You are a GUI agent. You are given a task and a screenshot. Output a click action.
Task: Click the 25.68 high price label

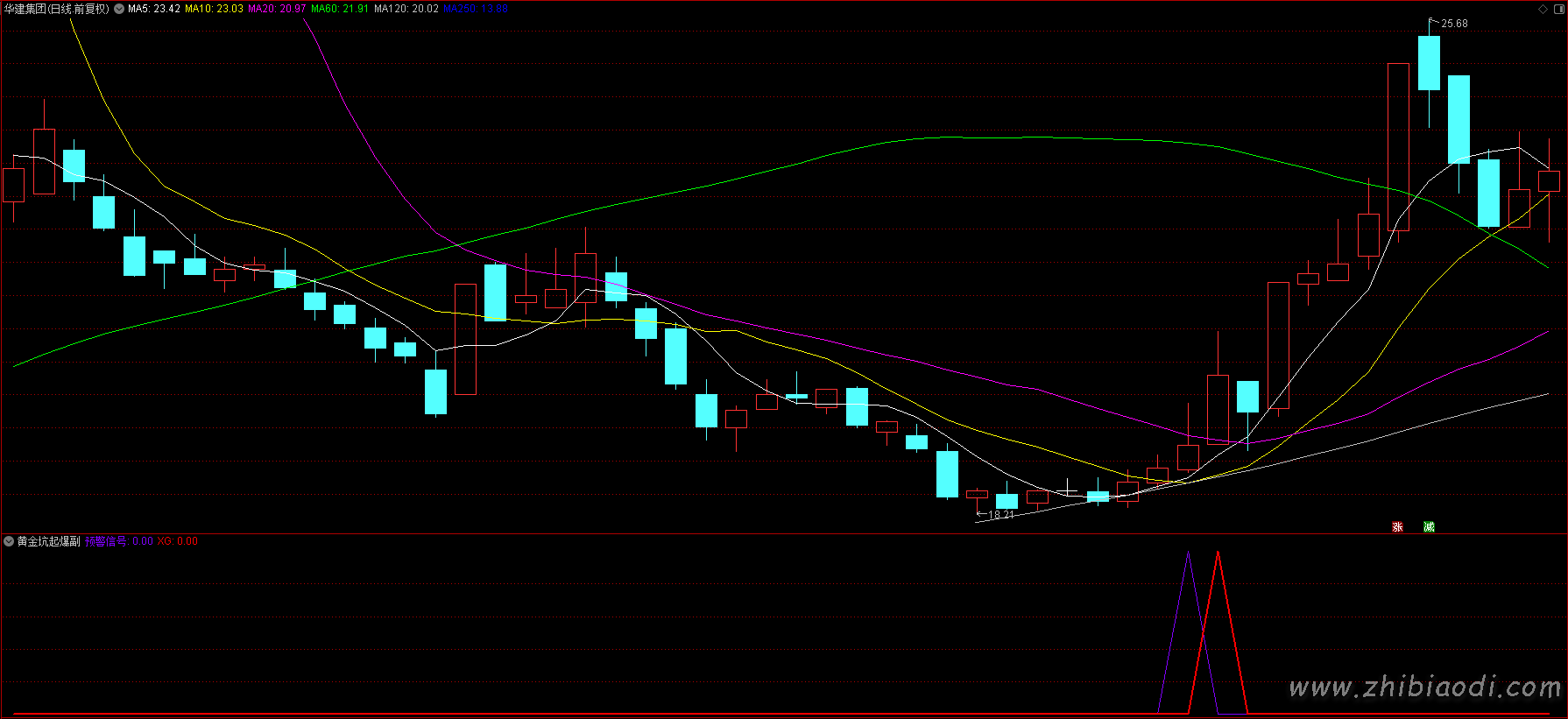tap(1454, 24)
